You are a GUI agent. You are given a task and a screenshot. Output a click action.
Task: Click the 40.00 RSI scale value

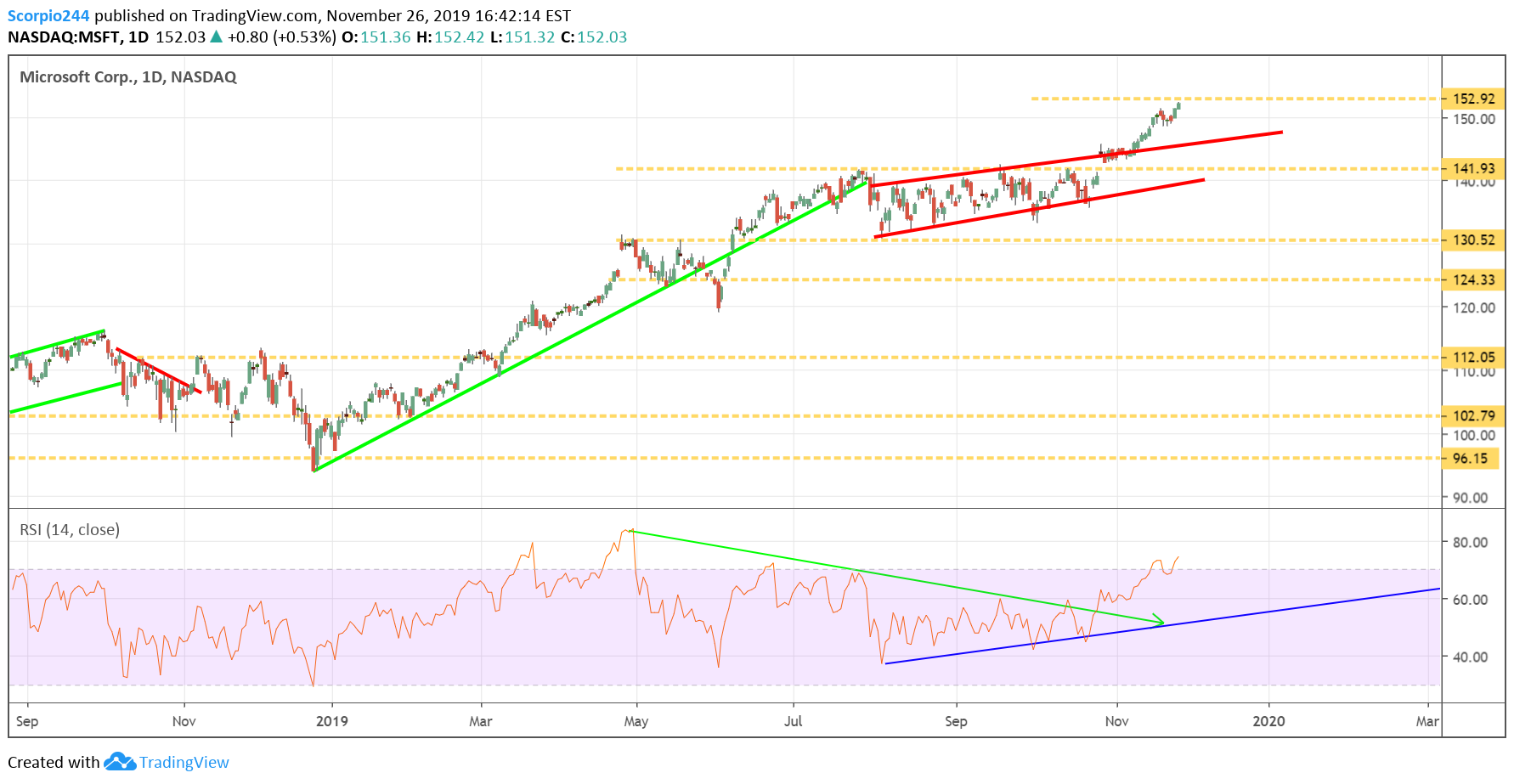[x=1471, y=657]
